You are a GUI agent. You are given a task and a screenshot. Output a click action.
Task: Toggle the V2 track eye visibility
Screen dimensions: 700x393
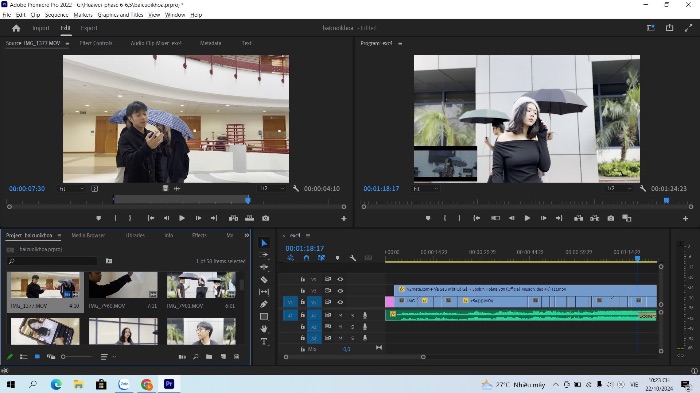[x=340, y=291]
